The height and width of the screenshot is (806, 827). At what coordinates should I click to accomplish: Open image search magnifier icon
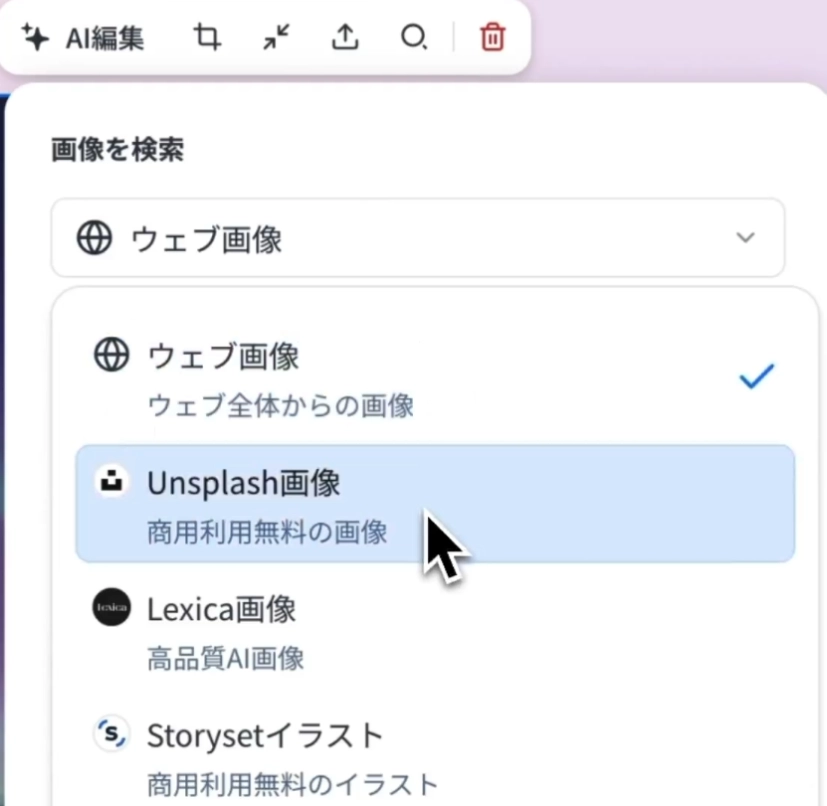[x=413, y=38]
